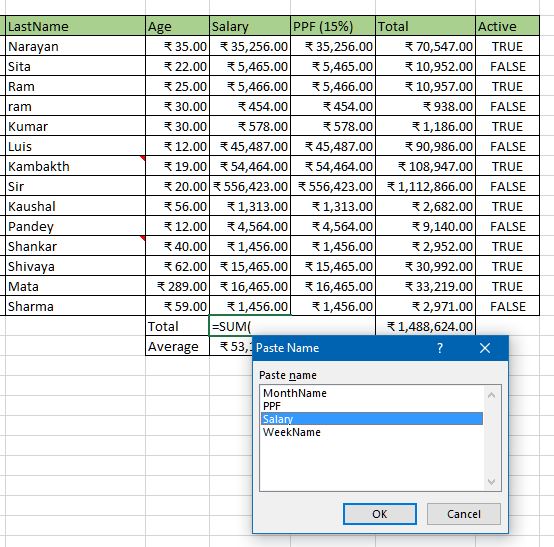The height and width of the screenshot is (547, 554).
Task: Click the Kambakth cell with comment marker
Action: click(75, 166)
